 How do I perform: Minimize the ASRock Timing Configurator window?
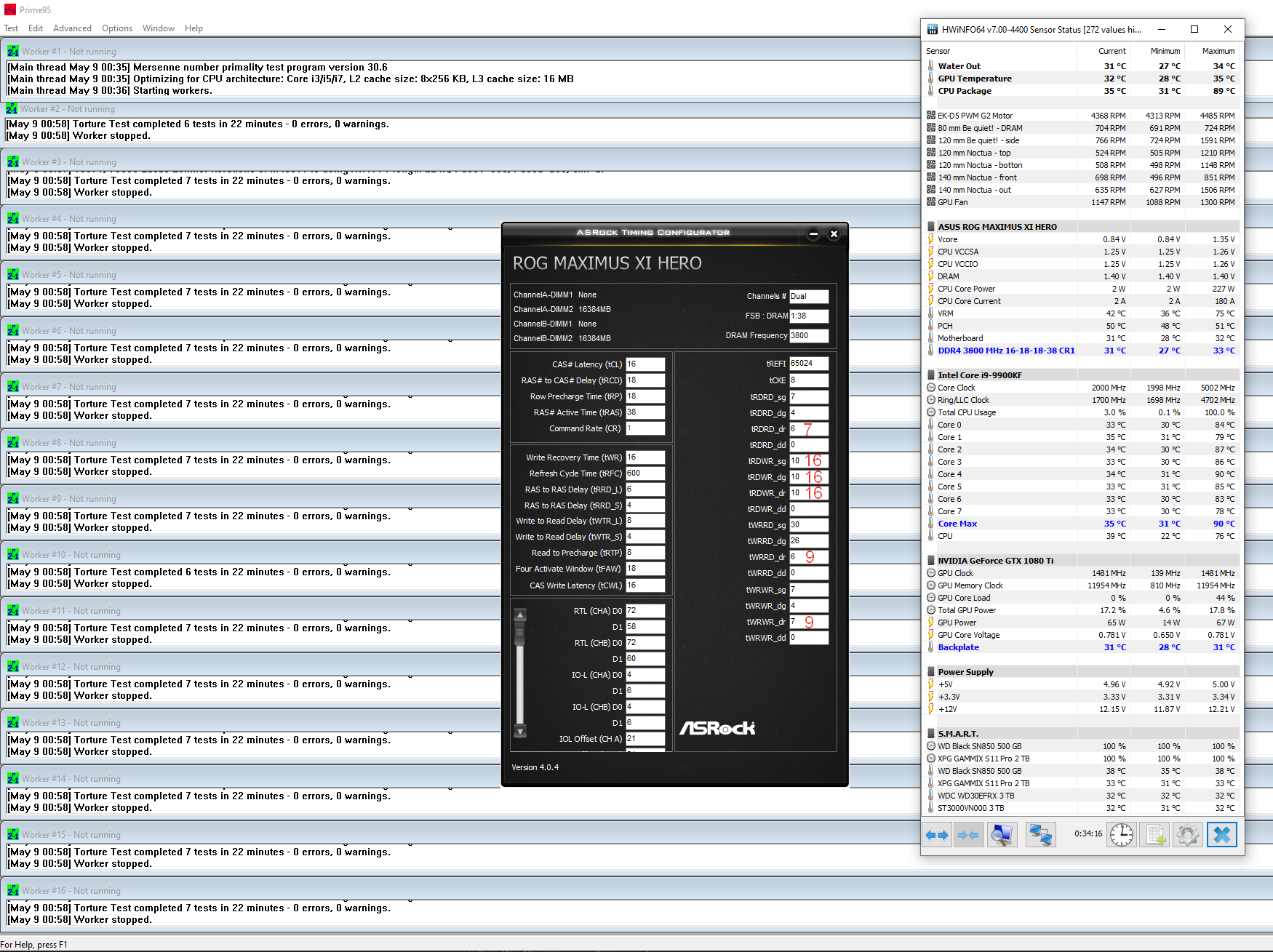[814, 233]
